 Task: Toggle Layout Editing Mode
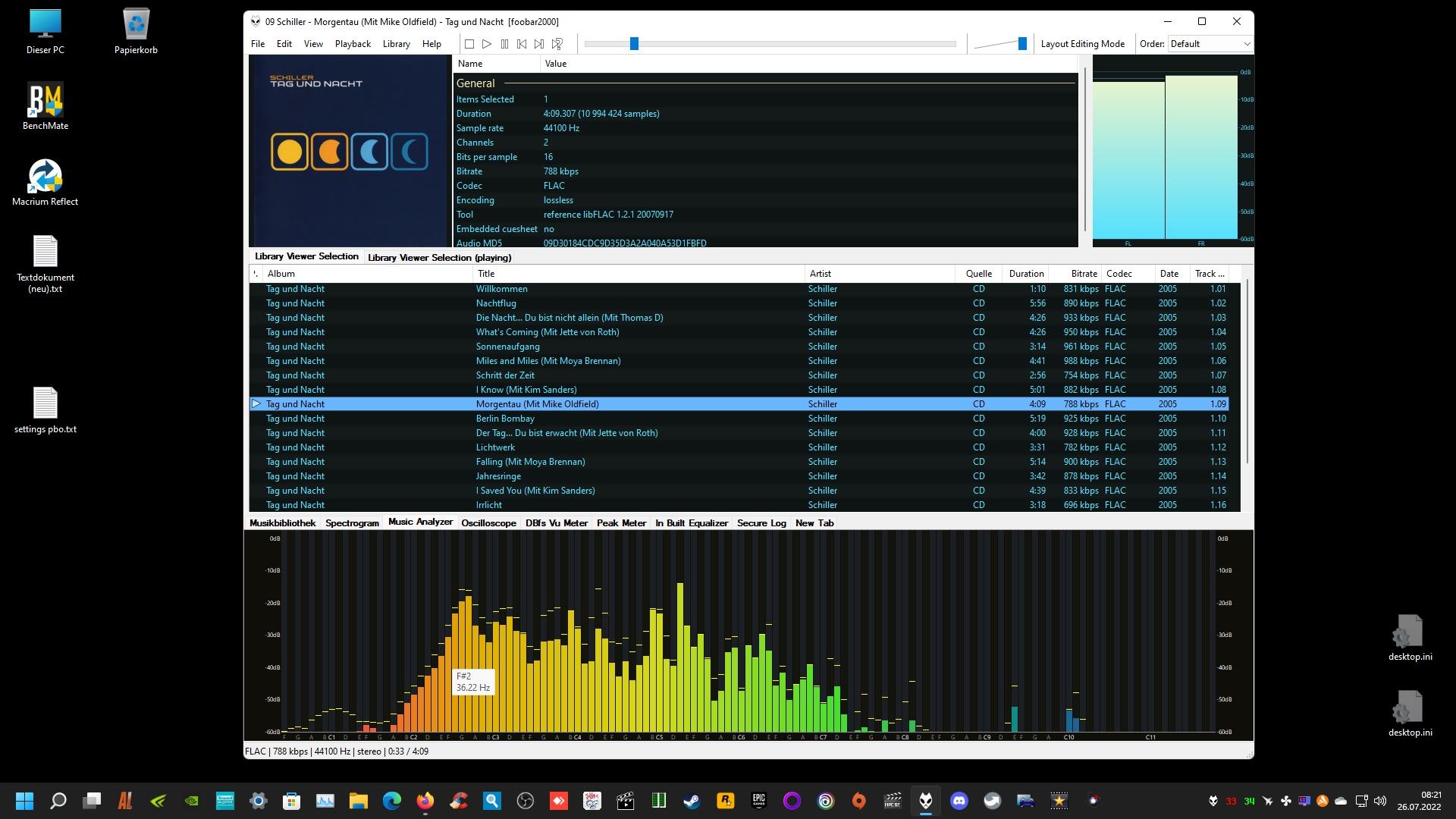tap(1082, 44)
